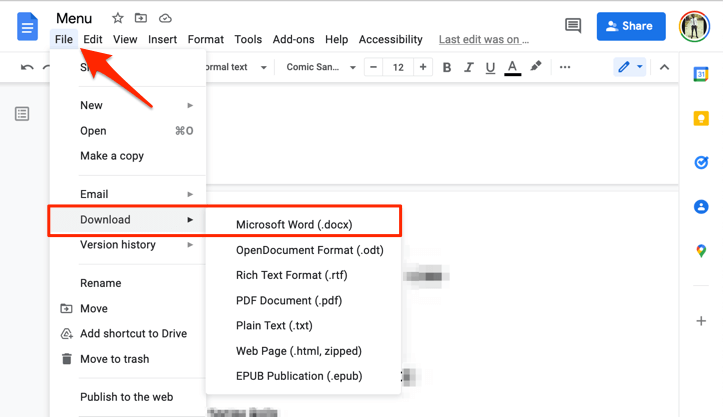
Task: Open Google Tasks in side panel
Action: pyautogui.click(x=701, y=163)
